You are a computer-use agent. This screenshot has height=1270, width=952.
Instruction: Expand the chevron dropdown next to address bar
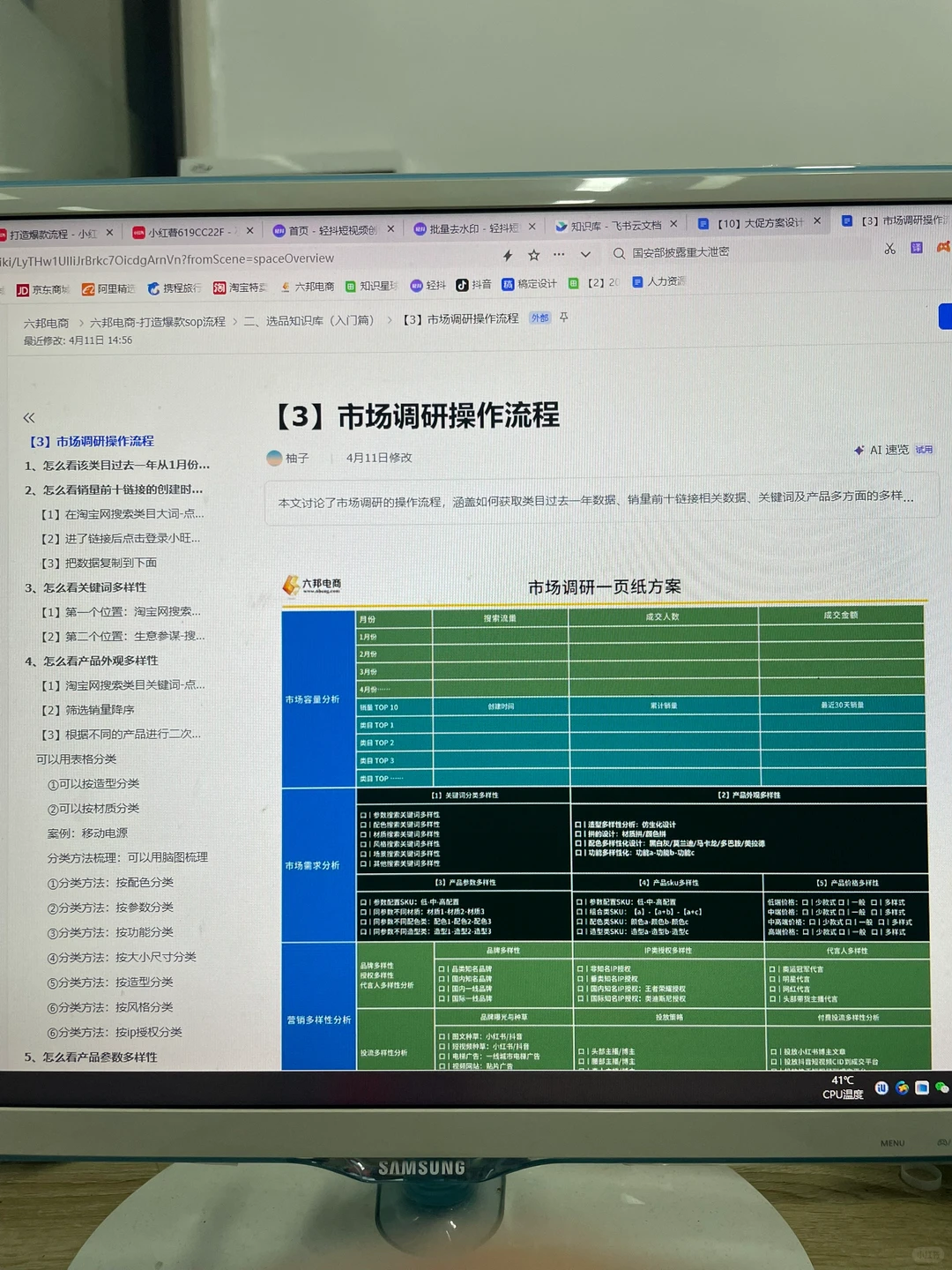point(585,254)
